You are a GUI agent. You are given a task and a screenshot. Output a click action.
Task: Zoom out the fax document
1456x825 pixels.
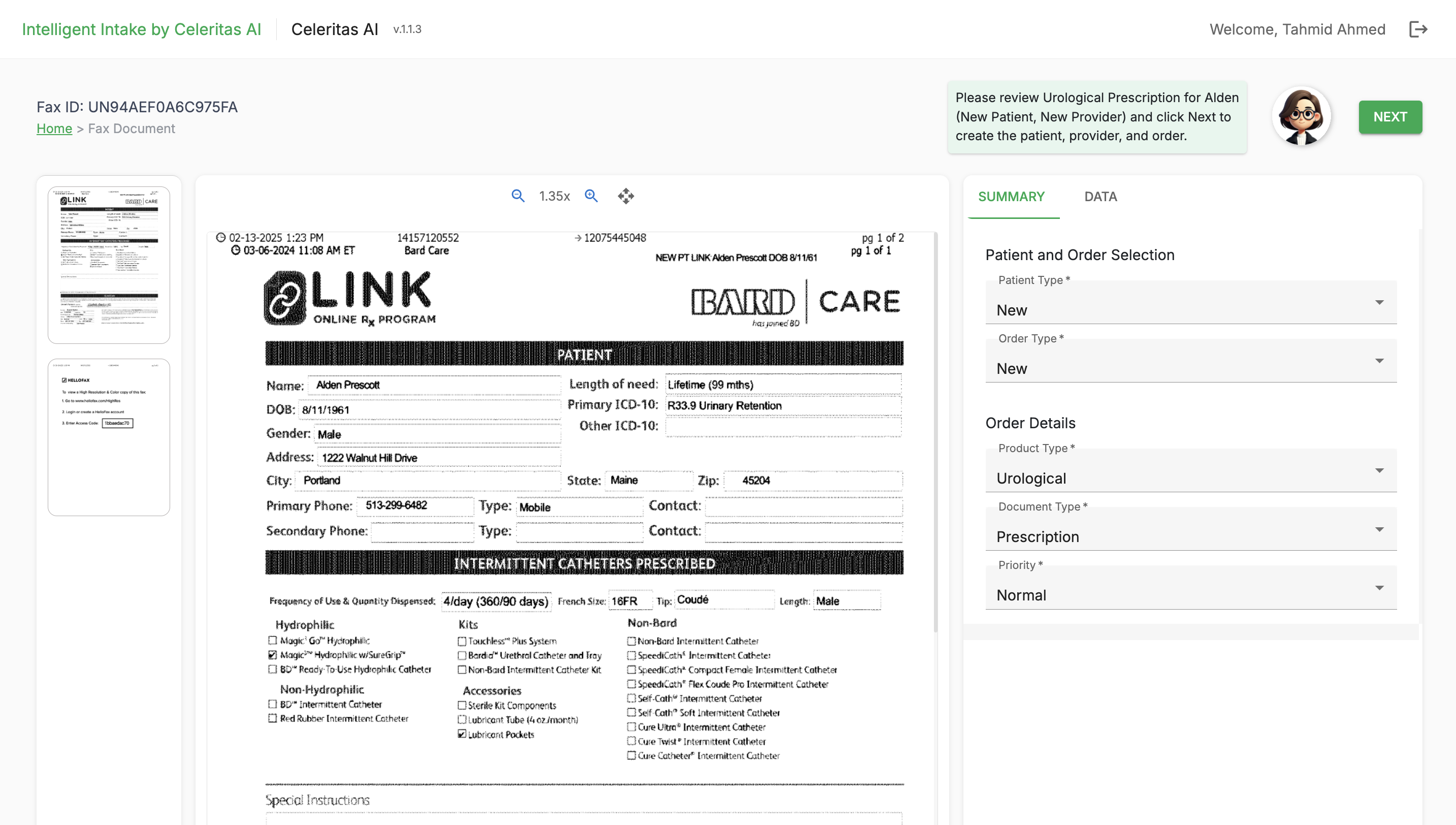pyautogui.click(x=517, y=196)
